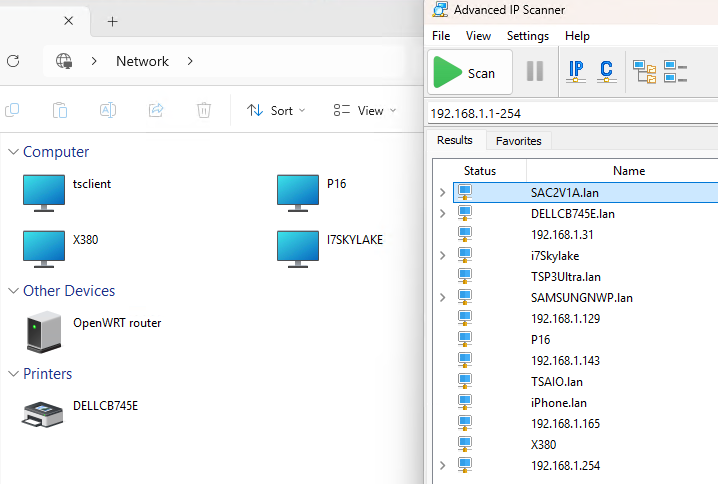Click the Rename icon in Explorer toolbar
Viewport: 718px width, 484px height.
click(x=108, y=110)
